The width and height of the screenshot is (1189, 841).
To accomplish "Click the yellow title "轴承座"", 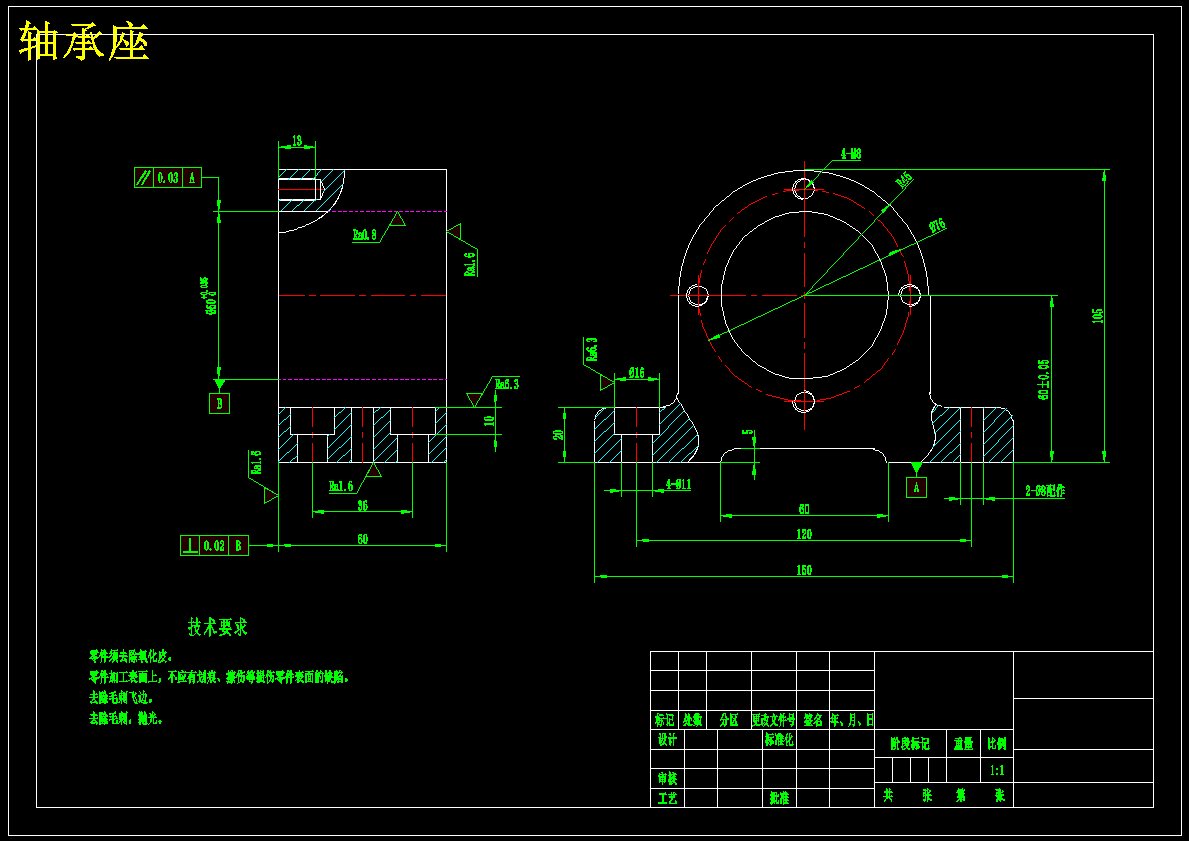I will (x=83, y=41).
